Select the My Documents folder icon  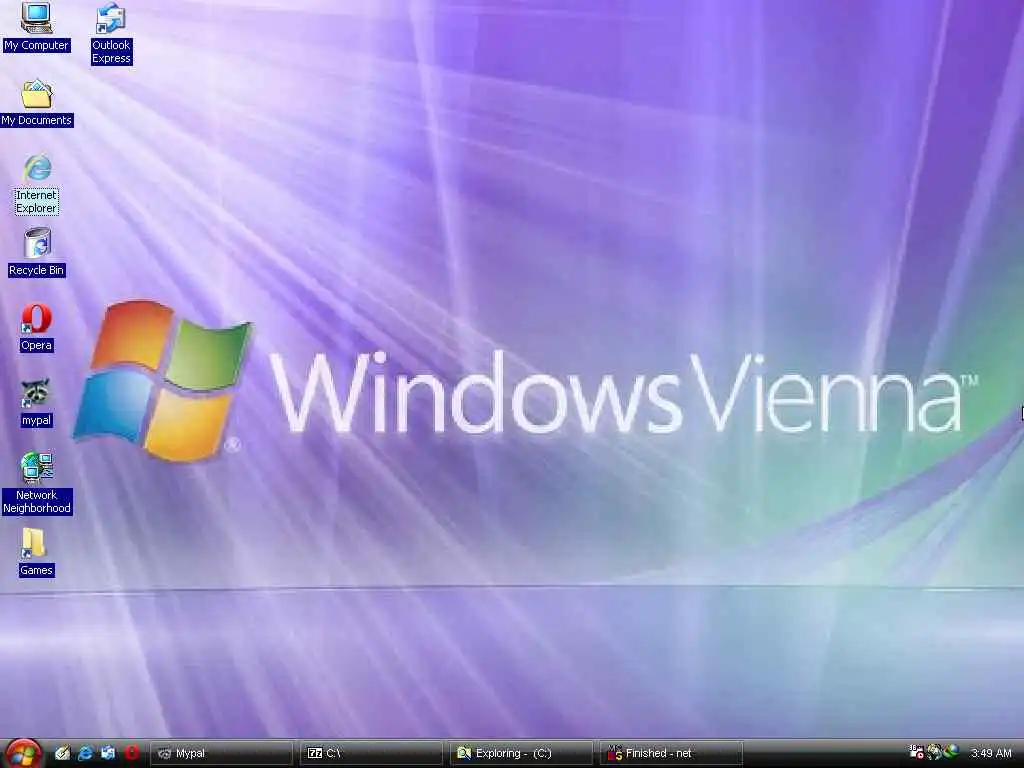tap(37, 103)
